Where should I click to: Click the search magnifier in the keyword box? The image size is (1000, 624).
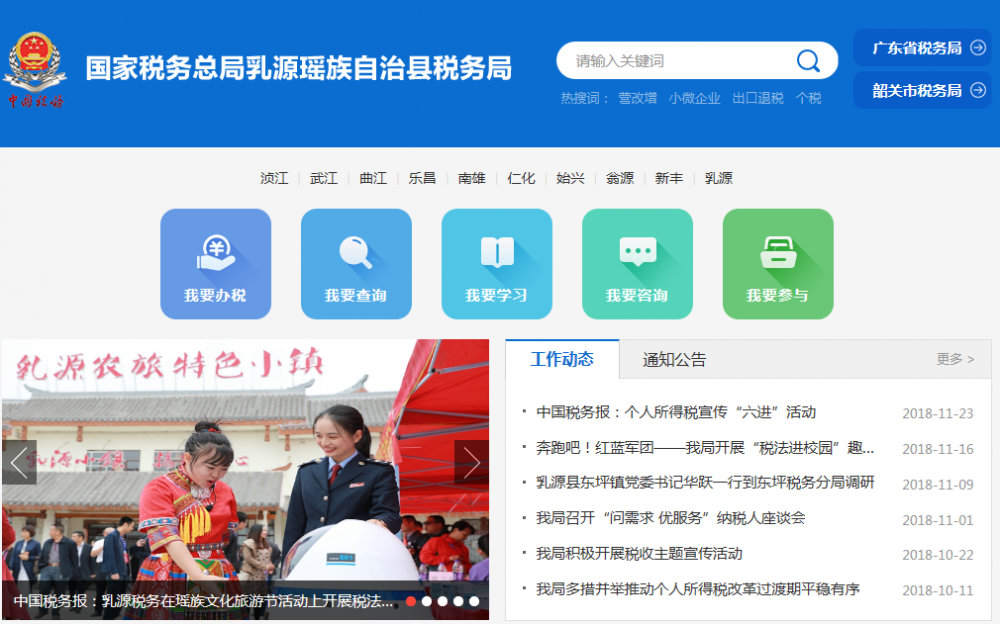[x=808, y=60]
